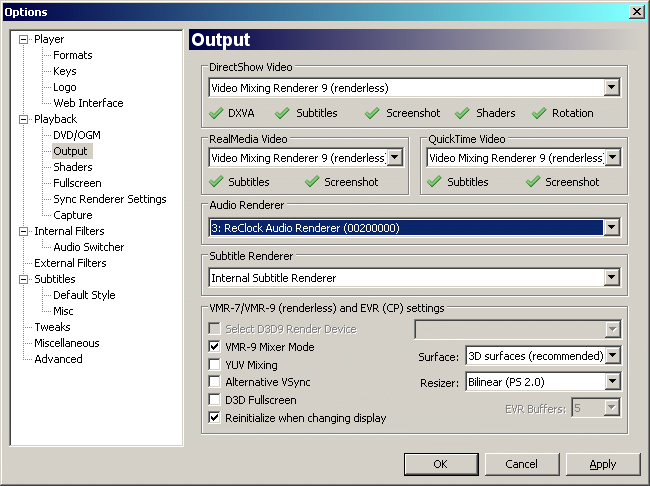This screenshot has width=650, height=486.
Task: Open the Subtitle Renderer dropdown
Action: point(612,277)
